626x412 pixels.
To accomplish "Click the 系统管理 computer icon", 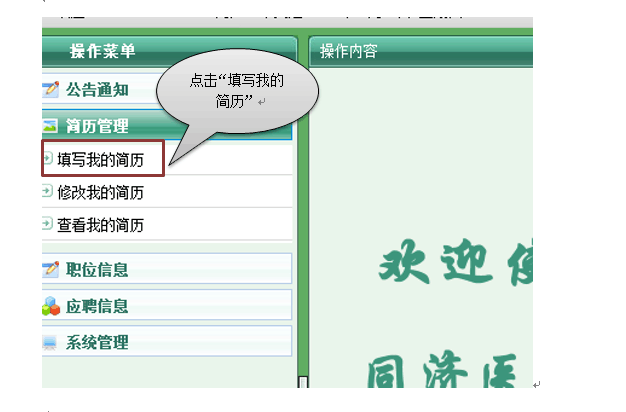I will (x=50, y=343).
